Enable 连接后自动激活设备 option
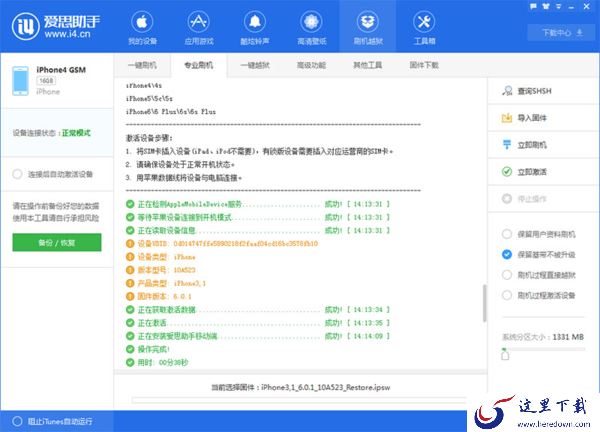Image resolution: width=600 pixels, height=432 pixels. tap(17, 174)
